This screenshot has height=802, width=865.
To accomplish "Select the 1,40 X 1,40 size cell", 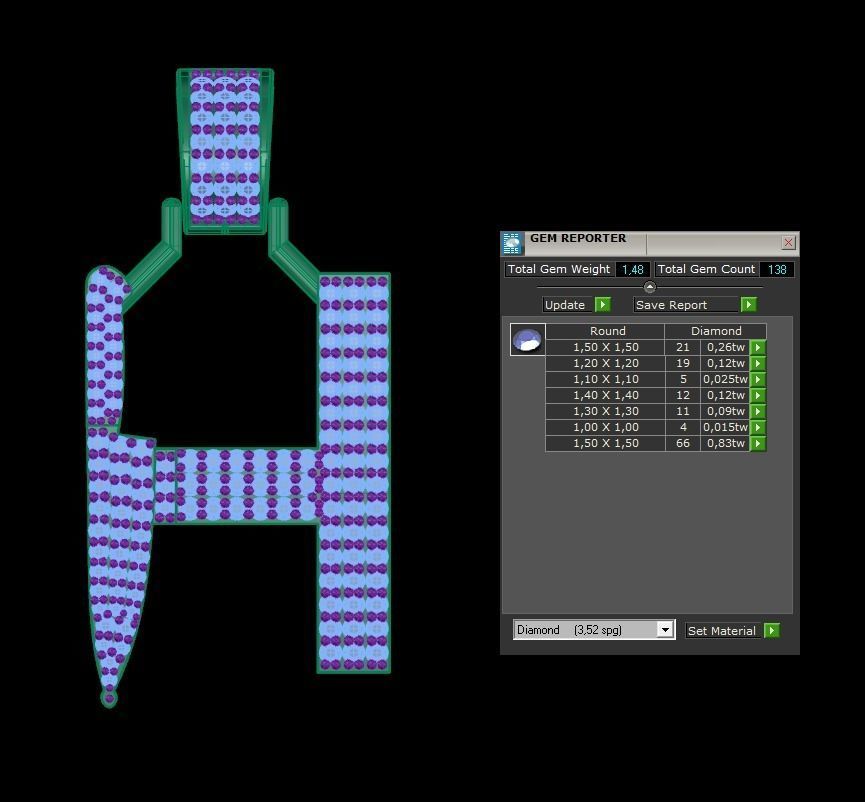I will pos(605,395).
